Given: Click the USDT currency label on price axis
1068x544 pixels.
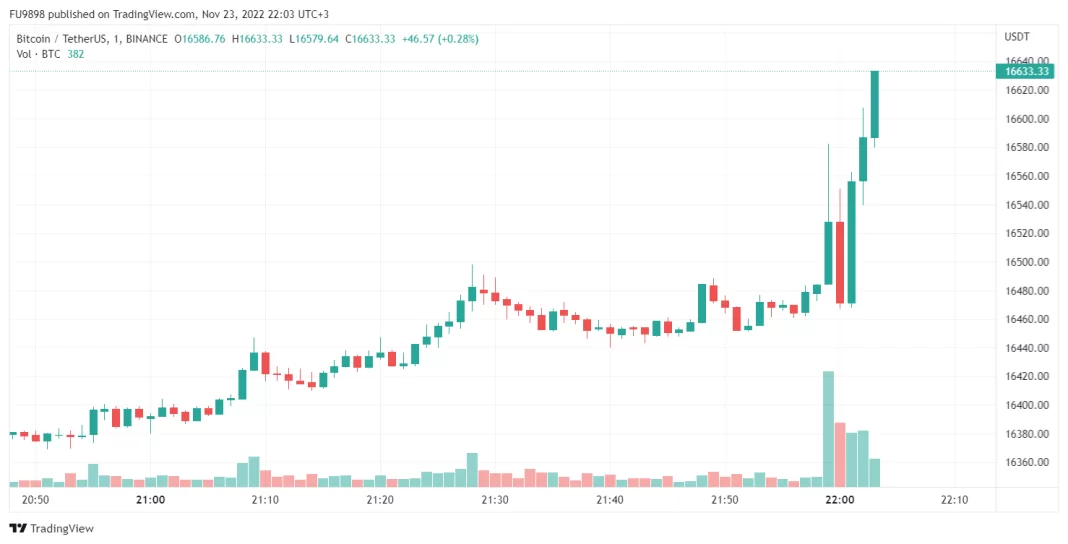Looking at the screenshot, I should click(x=1016, y=37).
